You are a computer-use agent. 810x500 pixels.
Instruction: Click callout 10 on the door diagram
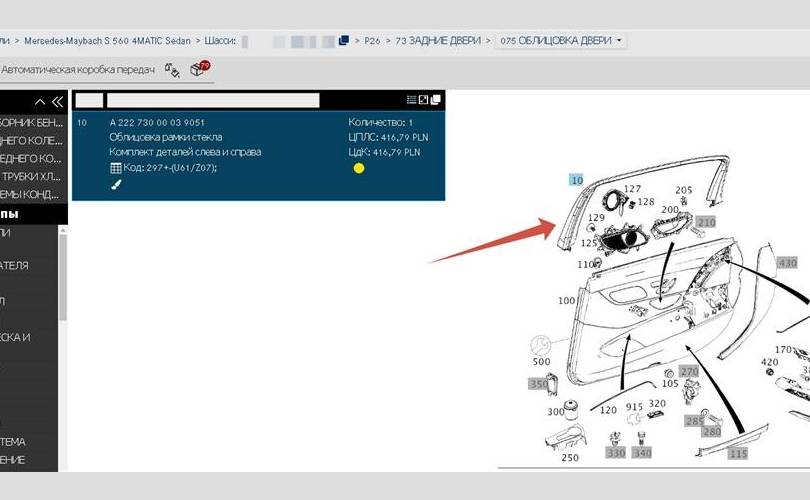[x=576, y=179]
